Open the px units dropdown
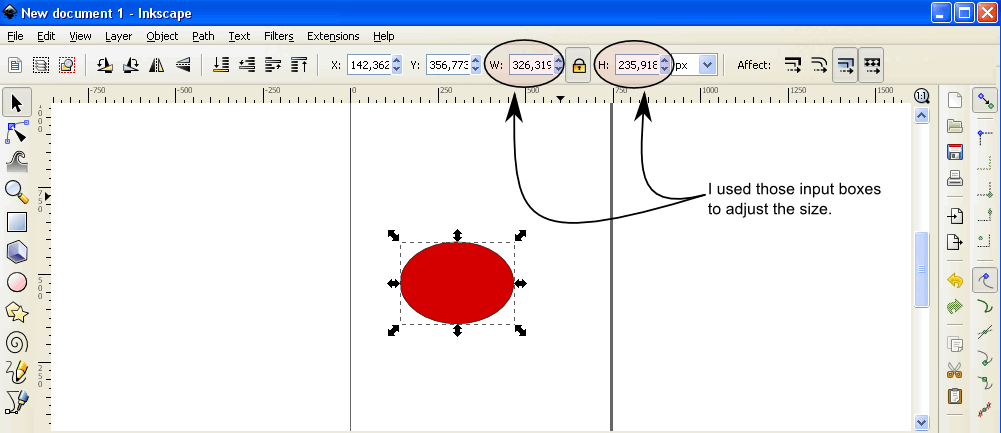The height and width of the screenshot is (433, 1001). (708, 65)
